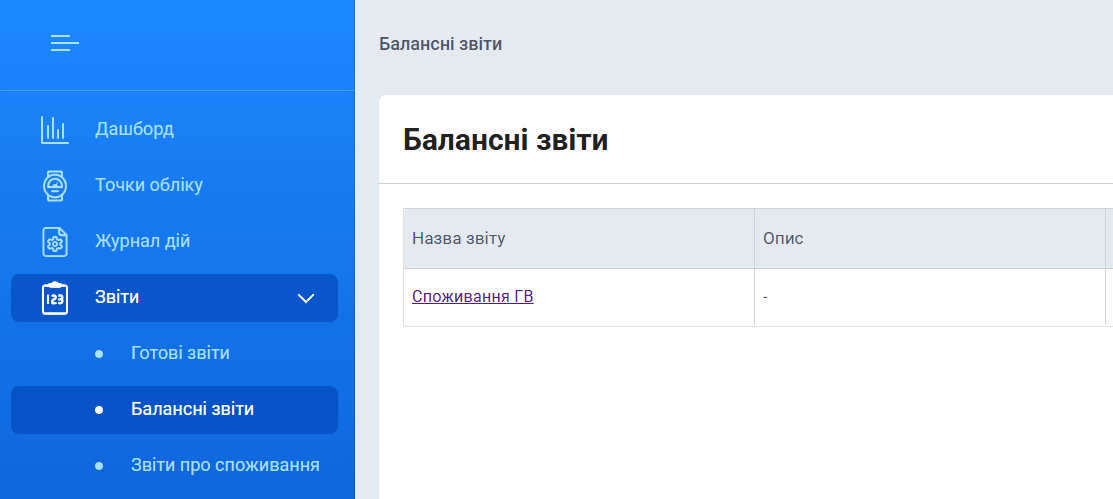Click the bullet beside Звіти про споживання

tap(98, 466)
